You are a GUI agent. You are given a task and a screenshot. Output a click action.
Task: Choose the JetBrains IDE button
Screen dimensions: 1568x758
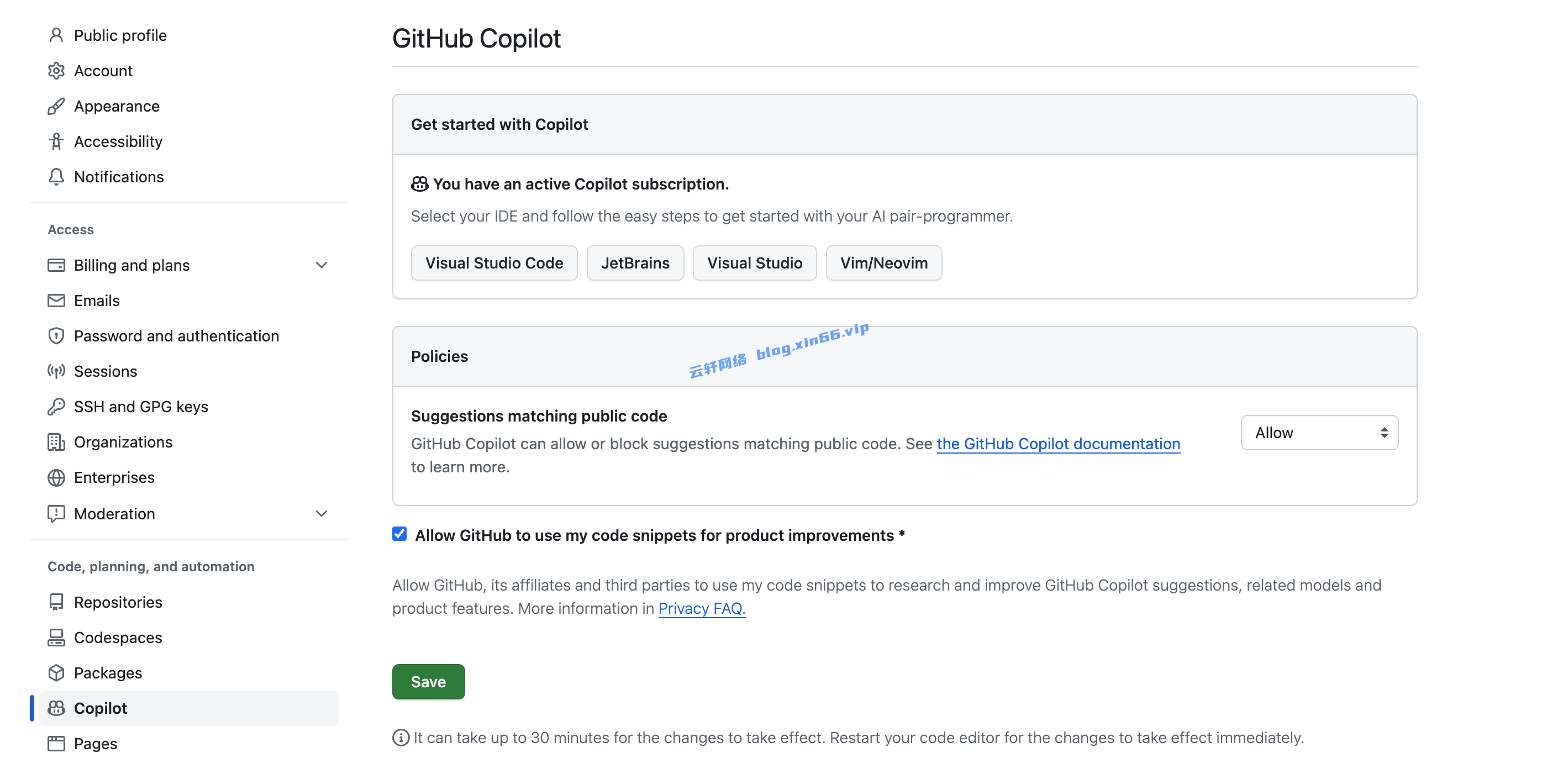635,262
